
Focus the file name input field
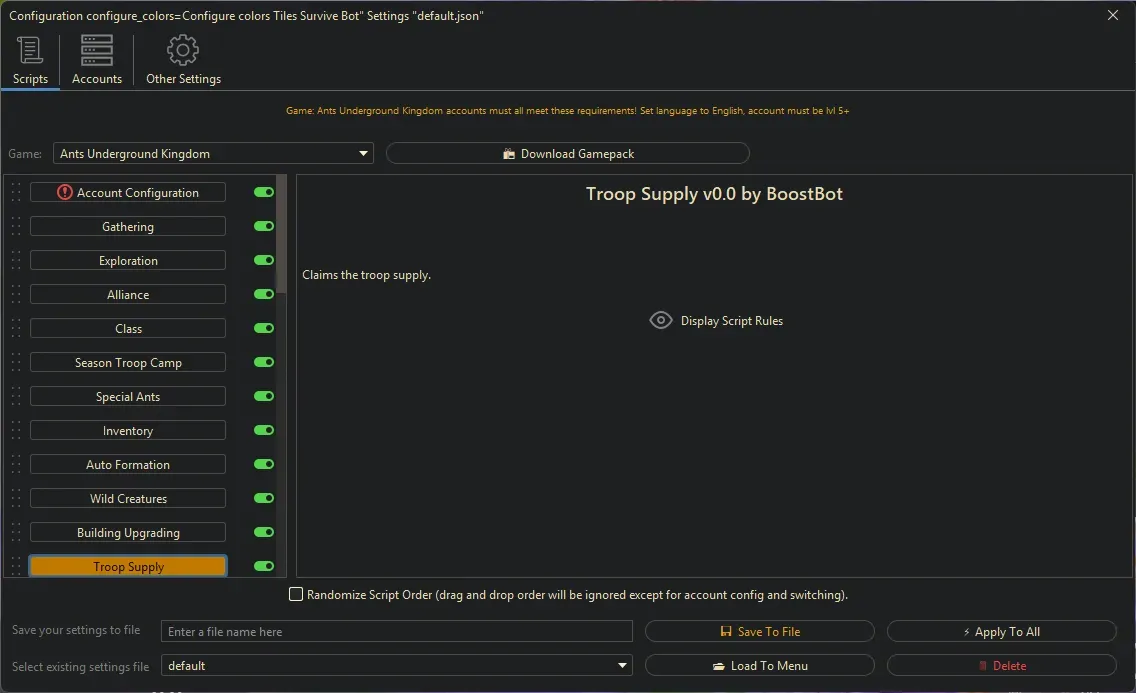397,632
